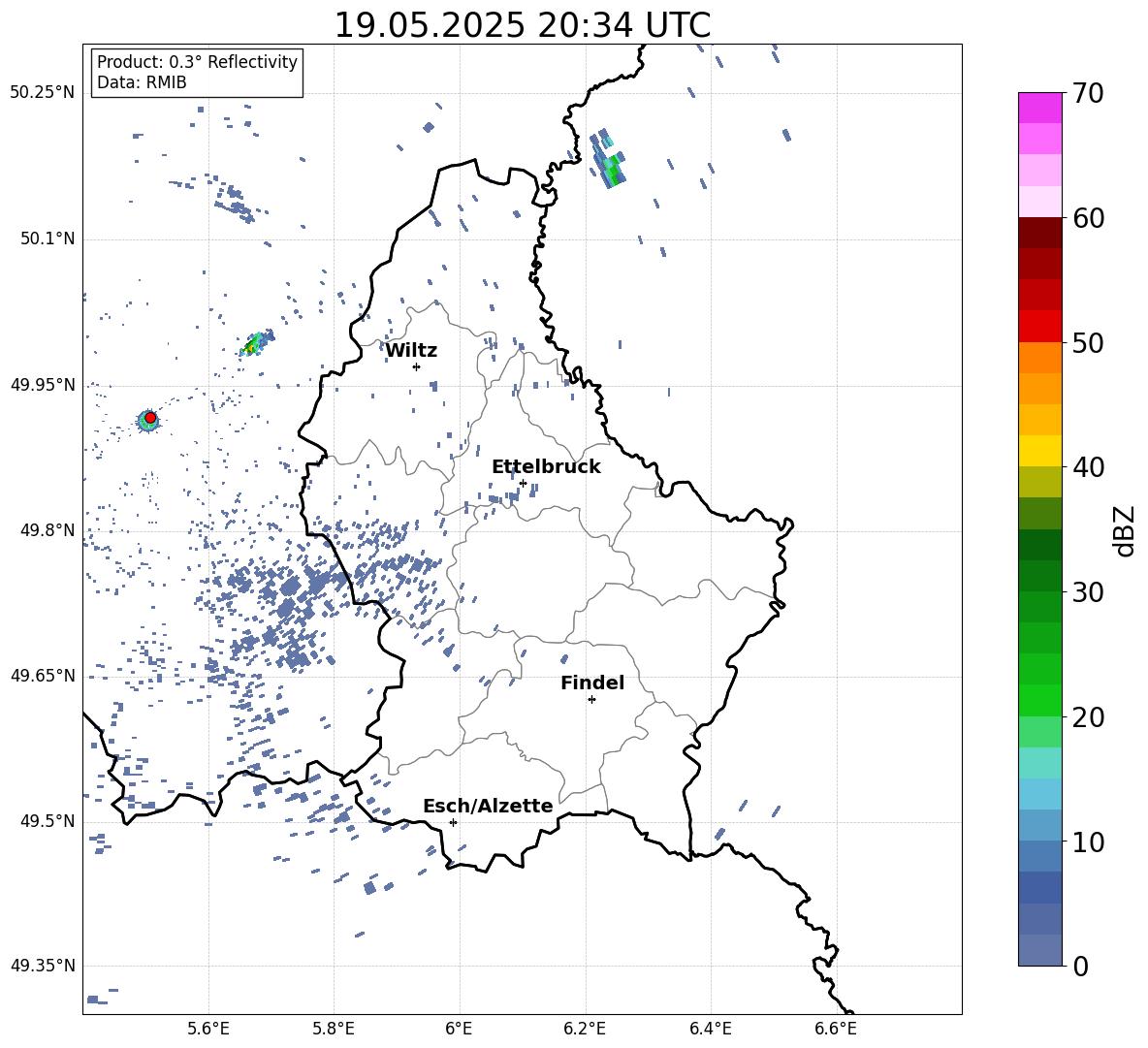The image size is (1148, 1048).
Task: Click the dark red colorbar segment below 60
Action: (x=1039, y=233)
